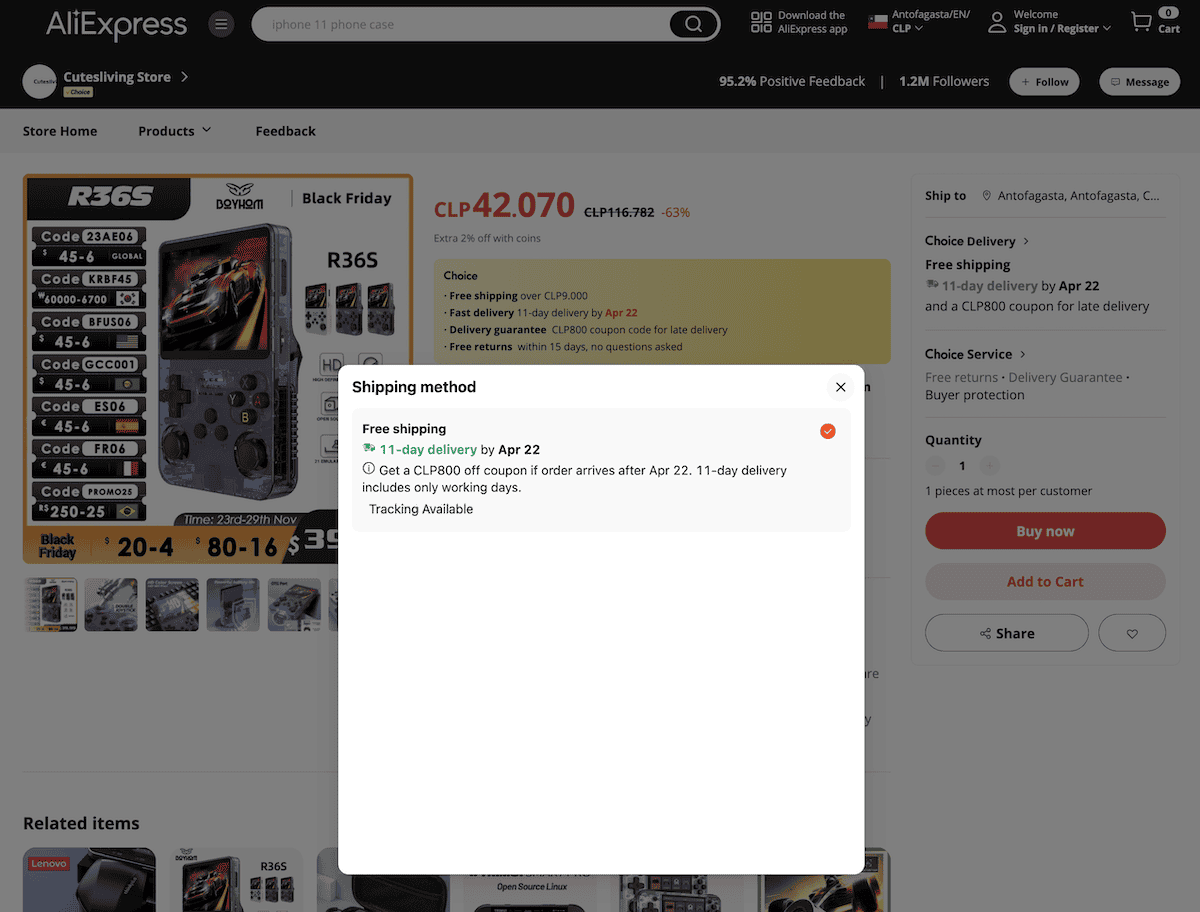Expand the Products dropdown menu
This screenshot has height=912, width=1200.
coord(174,130)
